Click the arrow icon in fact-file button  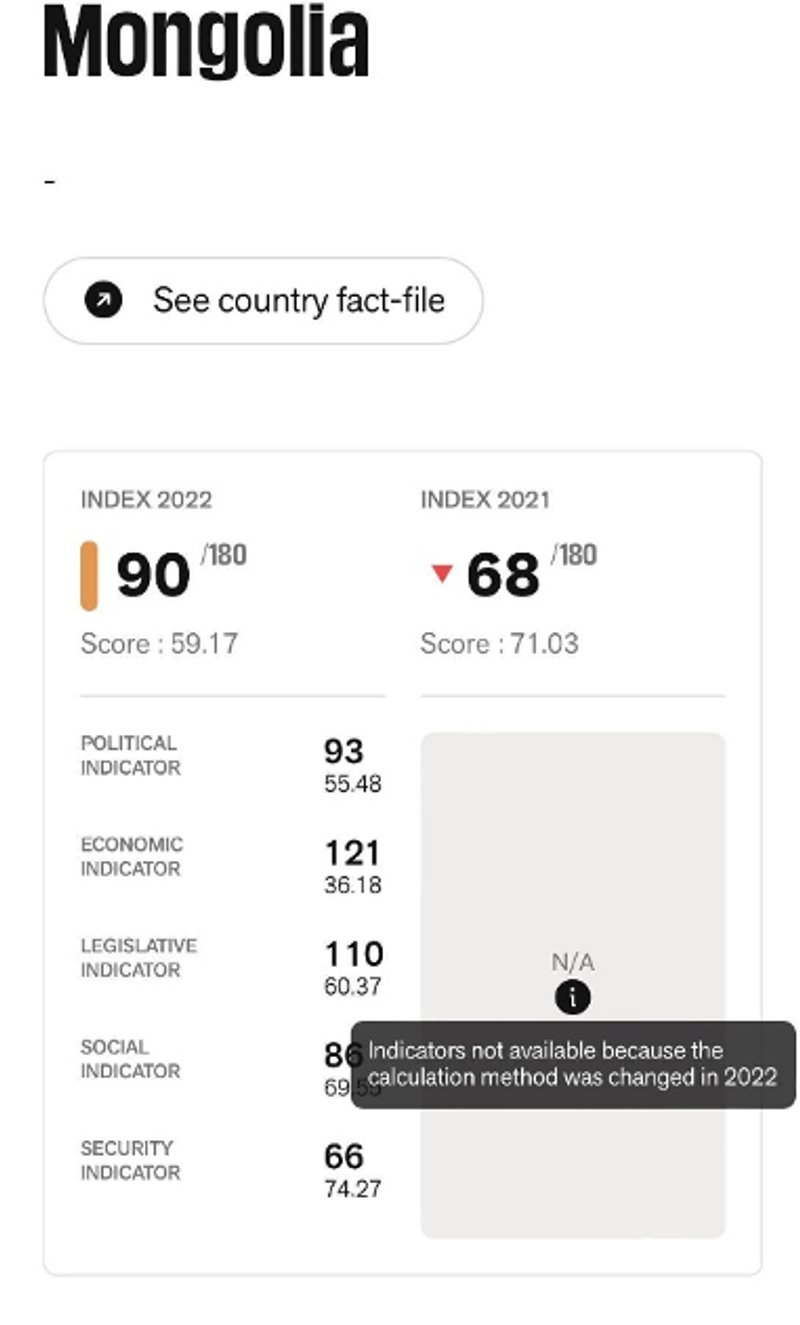click(103, 300)
